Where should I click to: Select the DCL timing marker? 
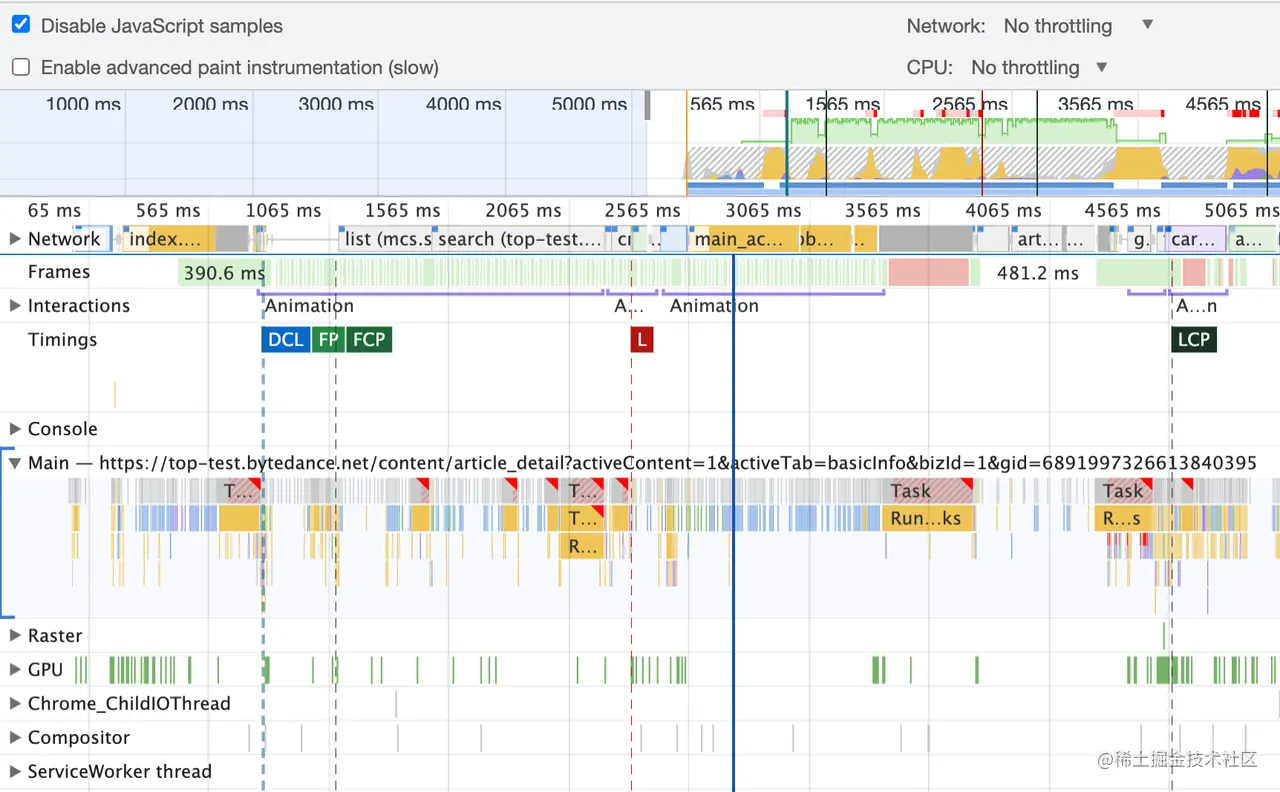pos(286,340)
